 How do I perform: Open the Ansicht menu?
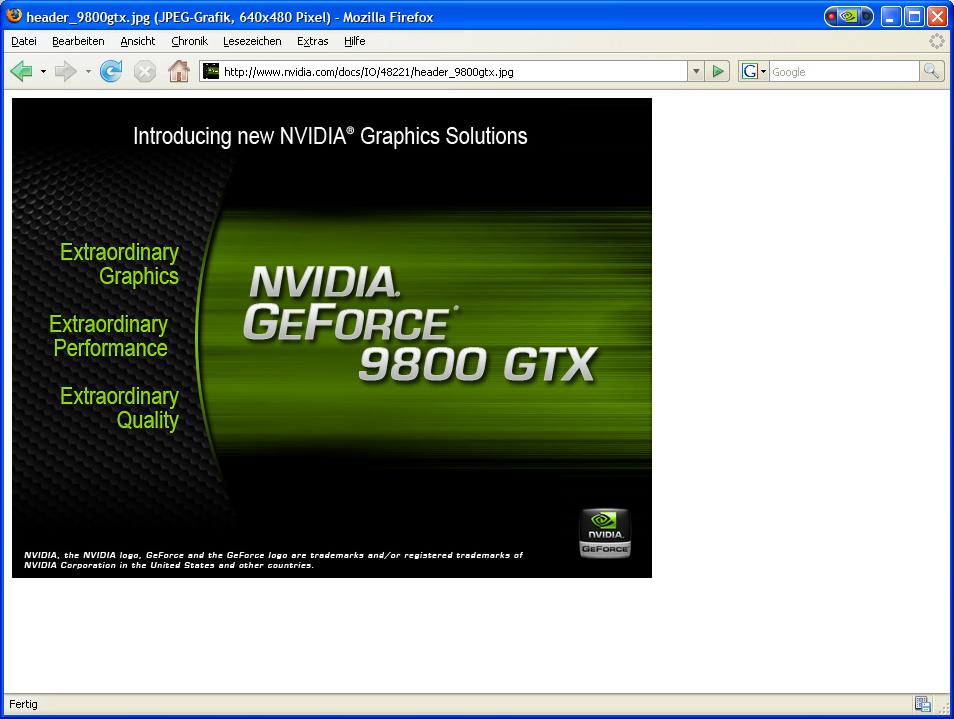[x=138, y=41]
